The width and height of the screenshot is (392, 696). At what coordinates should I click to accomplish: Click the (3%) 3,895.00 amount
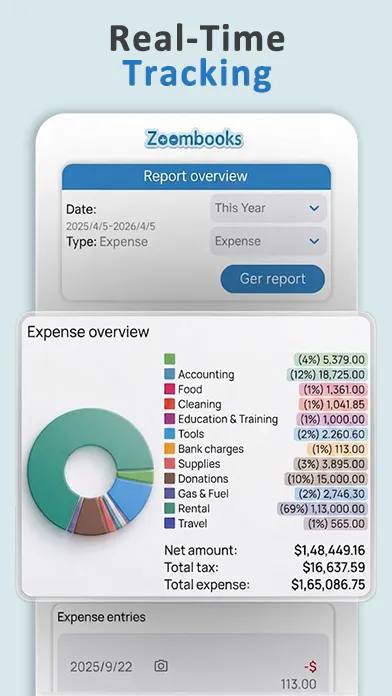(x=331, y=464)
